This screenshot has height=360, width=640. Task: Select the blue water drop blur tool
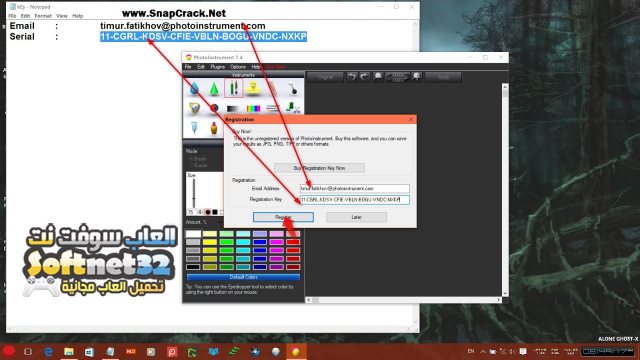[x=194, y=88]
